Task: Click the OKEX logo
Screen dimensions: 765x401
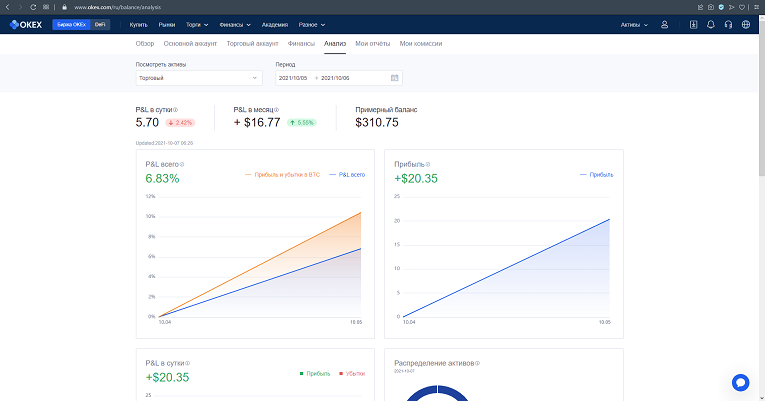Action: coord(26,24)
